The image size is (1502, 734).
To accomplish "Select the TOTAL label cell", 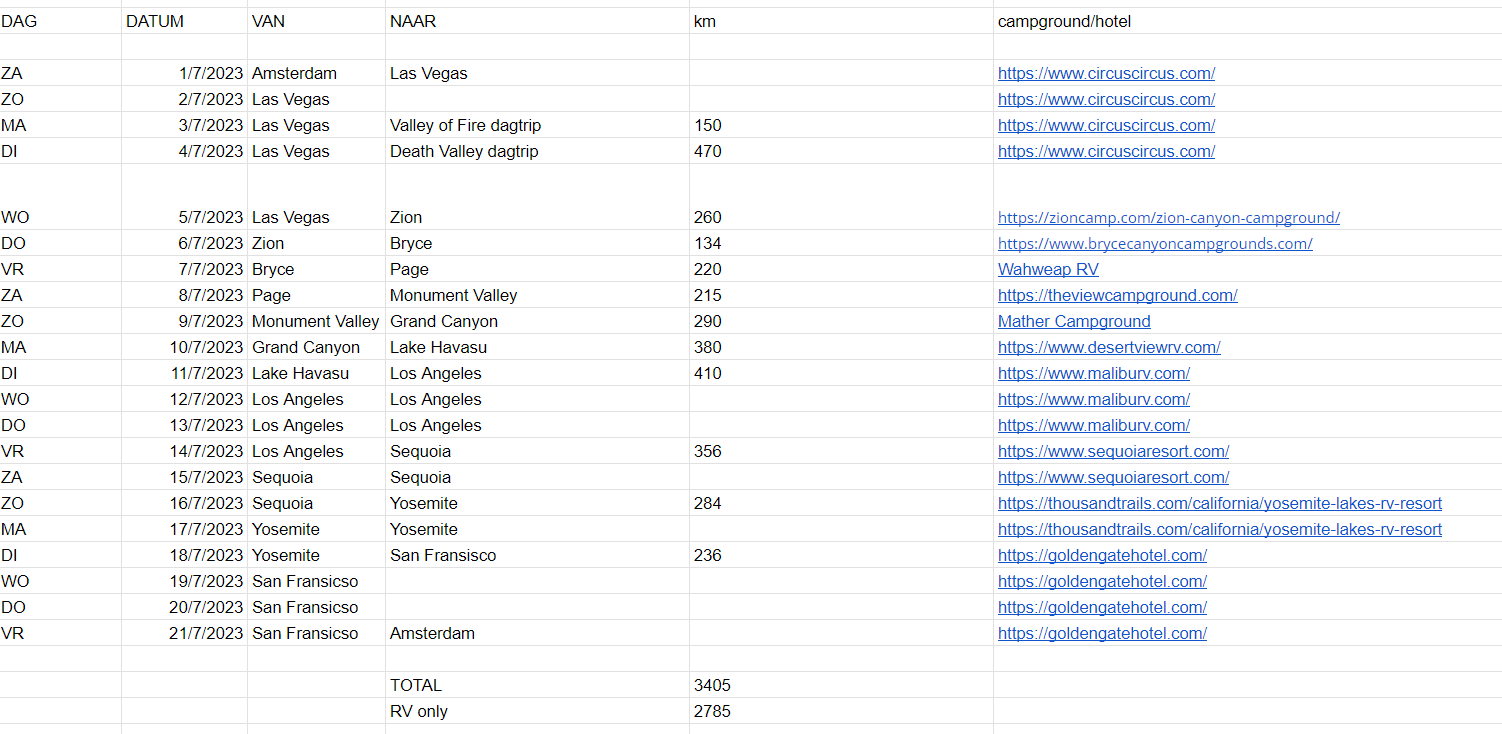I will point(416,686).
